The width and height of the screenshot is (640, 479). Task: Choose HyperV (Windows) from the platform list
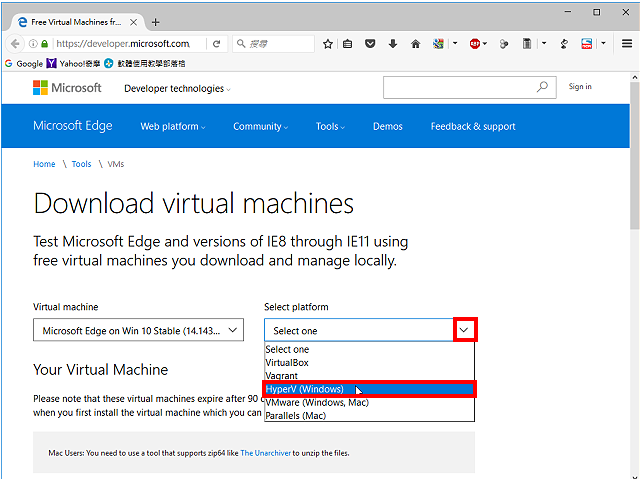(369, 389)
